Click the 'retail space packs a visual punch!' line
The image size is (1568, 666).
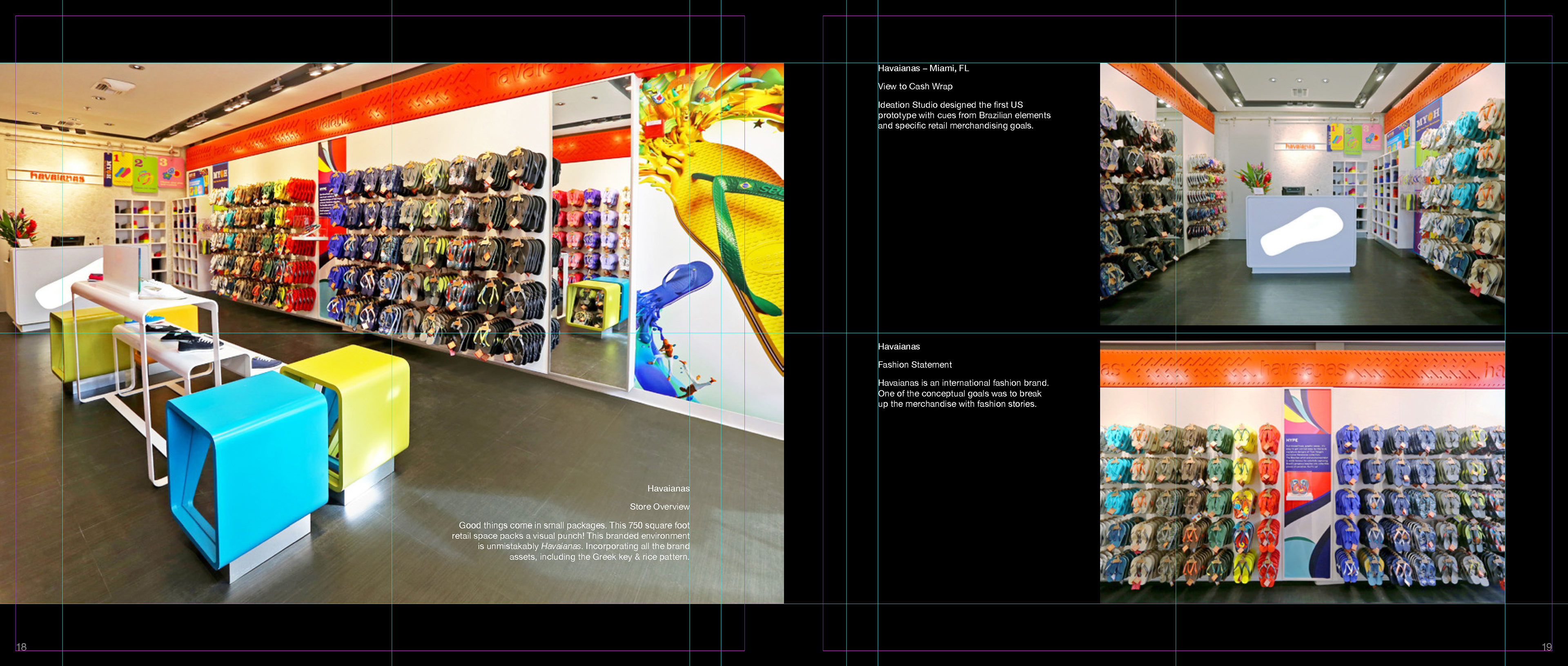(x=571, y=536)
